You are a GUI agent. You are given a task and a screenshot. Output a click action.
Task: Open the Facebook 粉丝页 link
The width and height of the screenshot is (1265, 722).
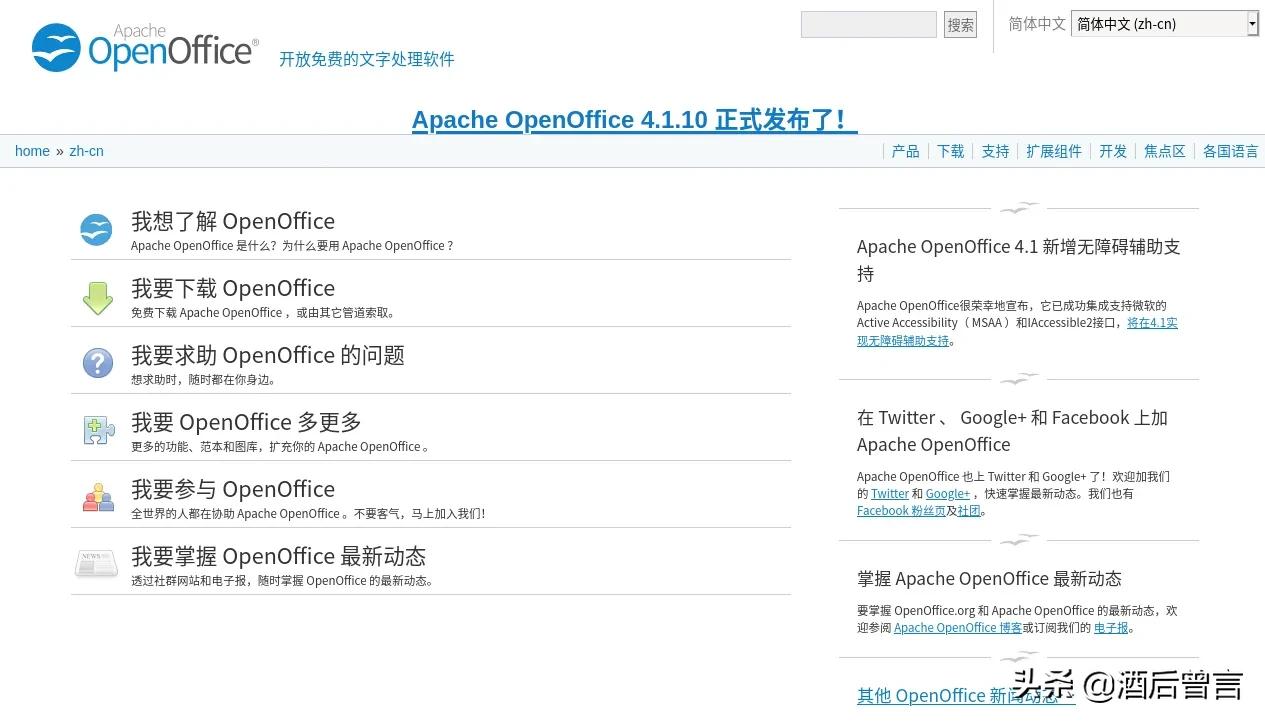click(x=901, y=511)
